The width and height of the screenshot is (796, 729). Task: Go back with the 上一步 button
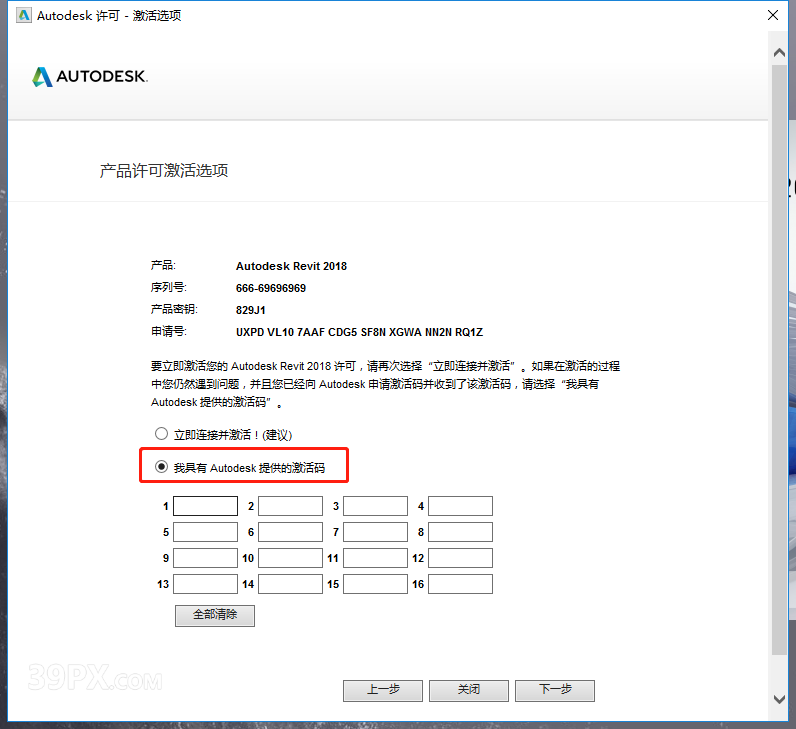tap(383, 690)
